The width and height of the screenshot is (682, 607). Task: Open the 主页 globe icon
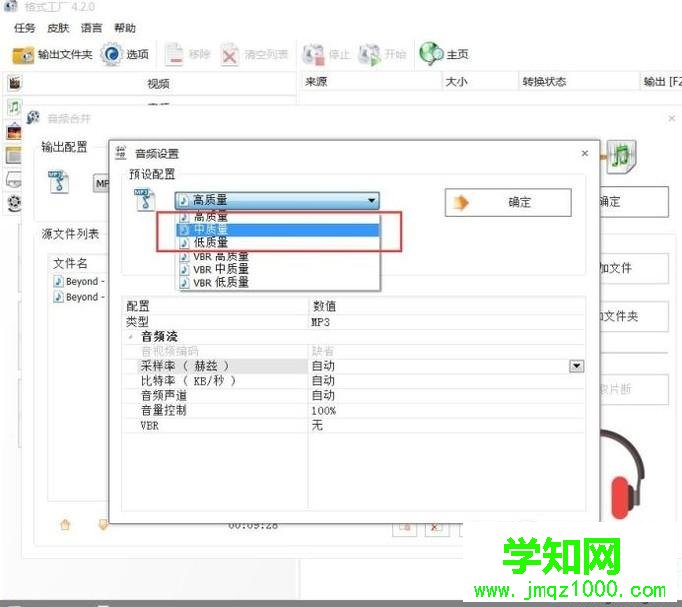pyautogui.click(x=431, y=54)
